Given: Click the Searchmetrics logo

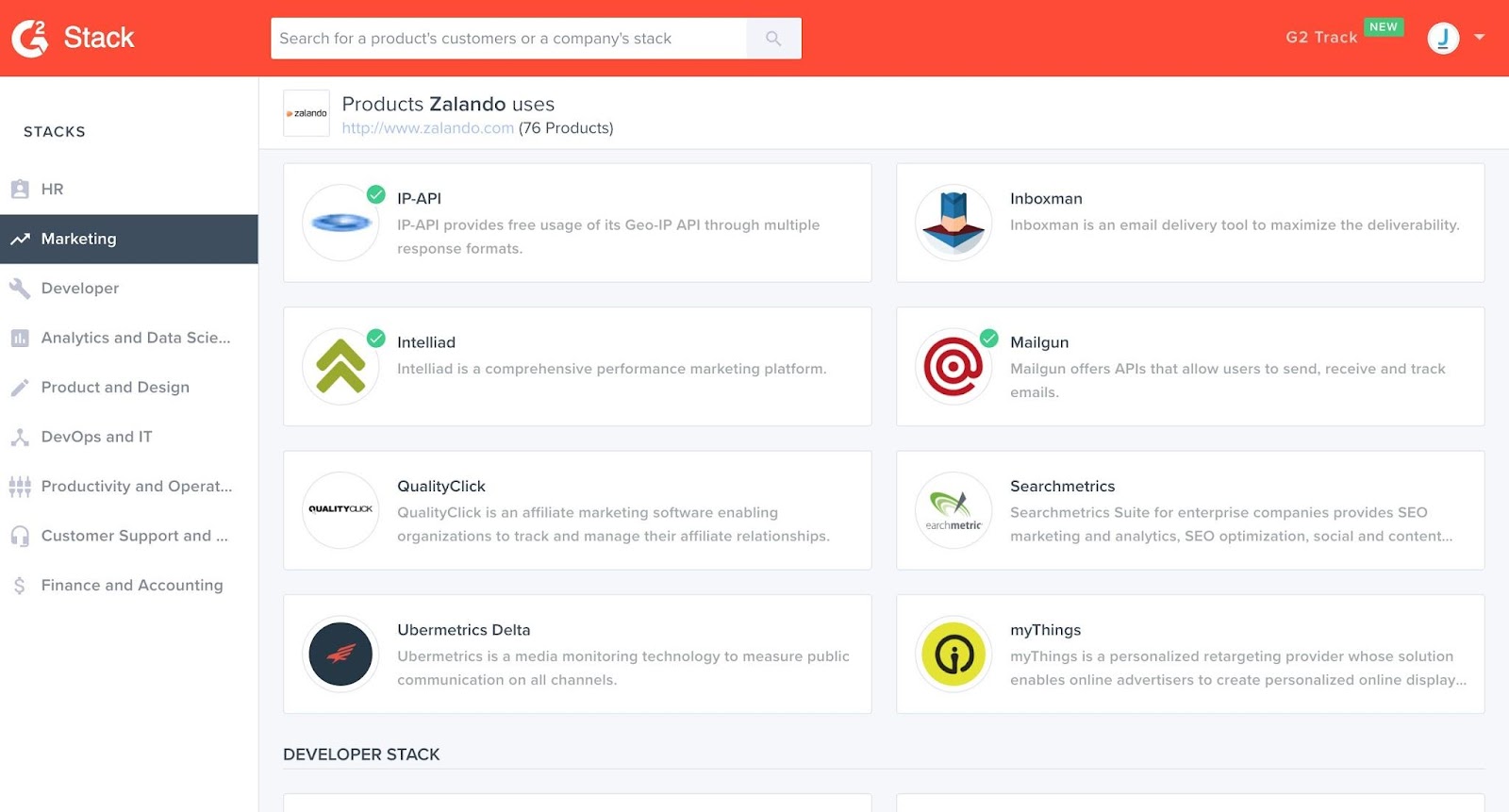Looking at the screenshot, I should (953, 510).
